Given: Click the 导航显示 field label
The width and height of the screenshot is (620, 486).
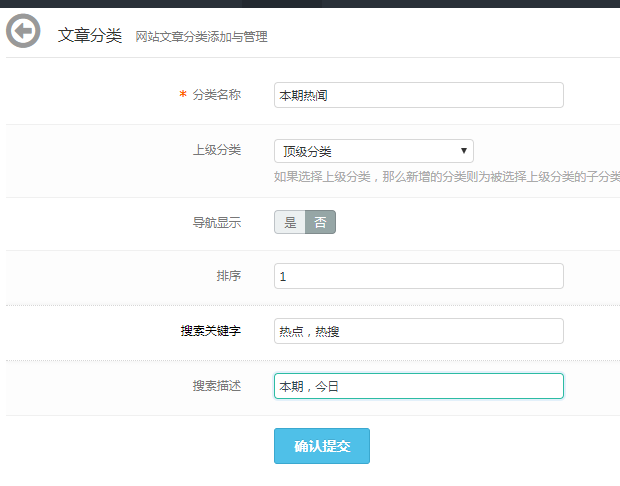Looking at the screenshot, I should pos(216,222).
